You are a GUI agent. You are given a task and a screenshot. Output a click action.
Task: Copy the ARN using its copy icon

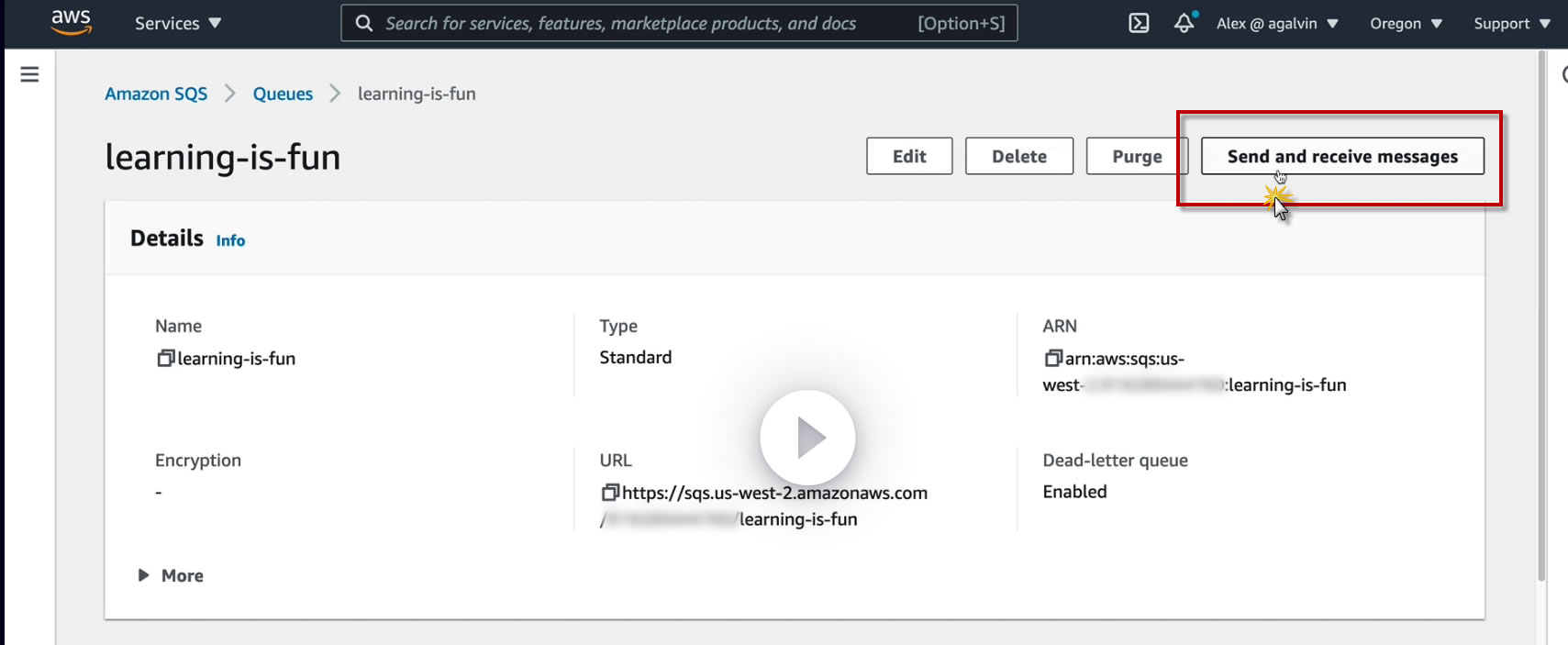point(1052,358)
